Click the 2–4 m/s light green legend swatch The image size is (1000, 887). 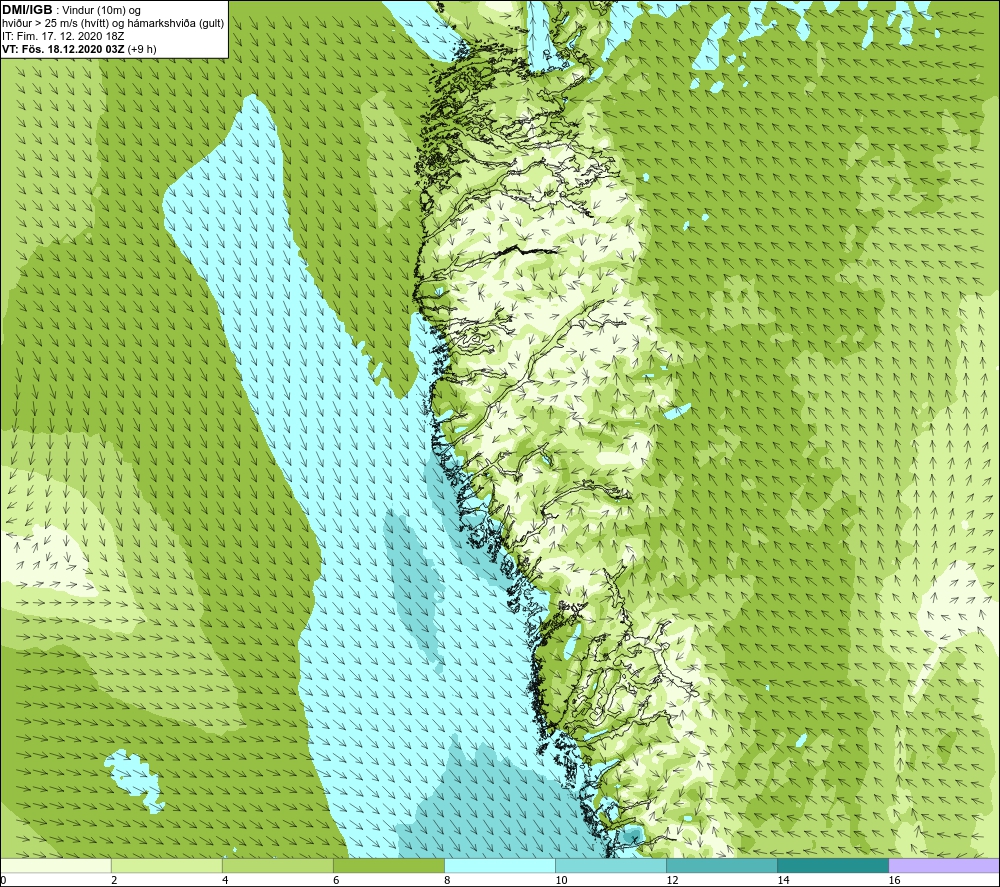point(167,866)
